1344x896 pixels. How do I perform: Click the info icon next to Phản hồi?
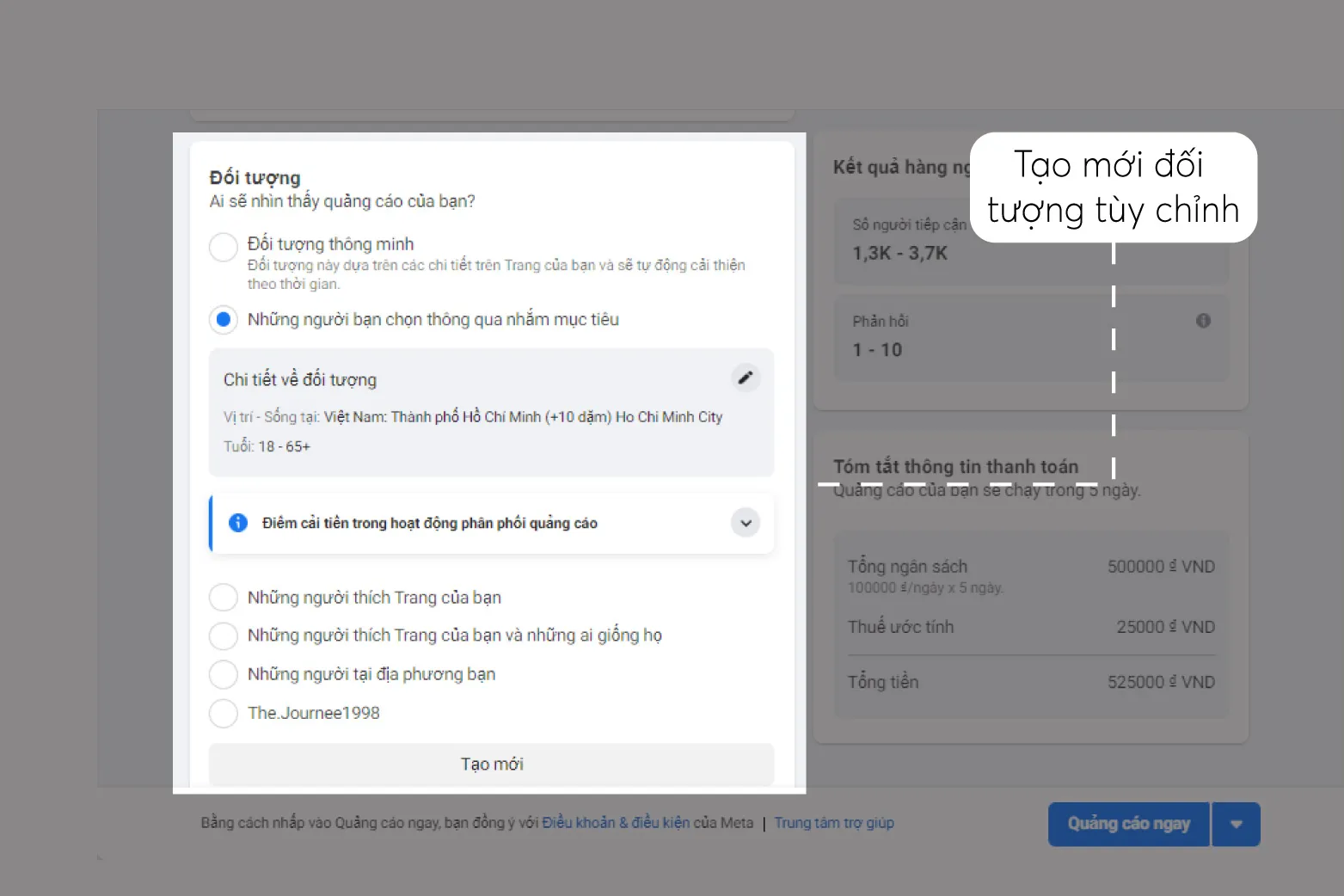pyautogui.click(x=1203, y=320)
